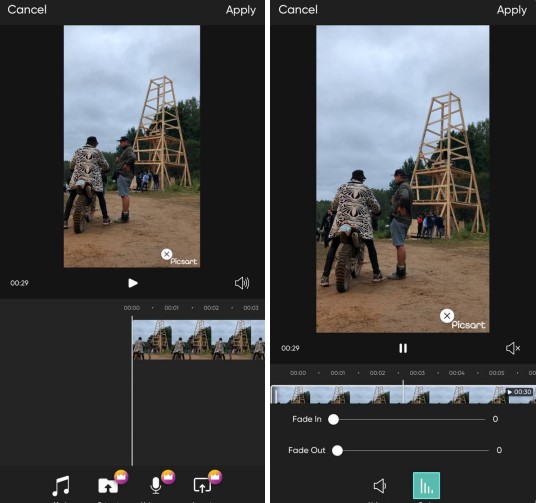Tap the left clip trim handle on right timeline

[x=275, y=395]
